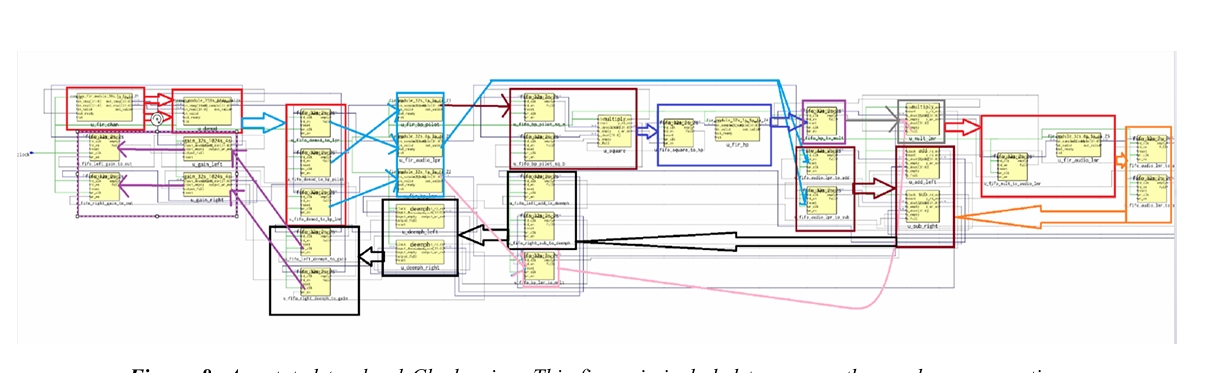1206x373 pixels.
Task: Select the u_fir_chan module block
Action: click(x=105, y=108)
